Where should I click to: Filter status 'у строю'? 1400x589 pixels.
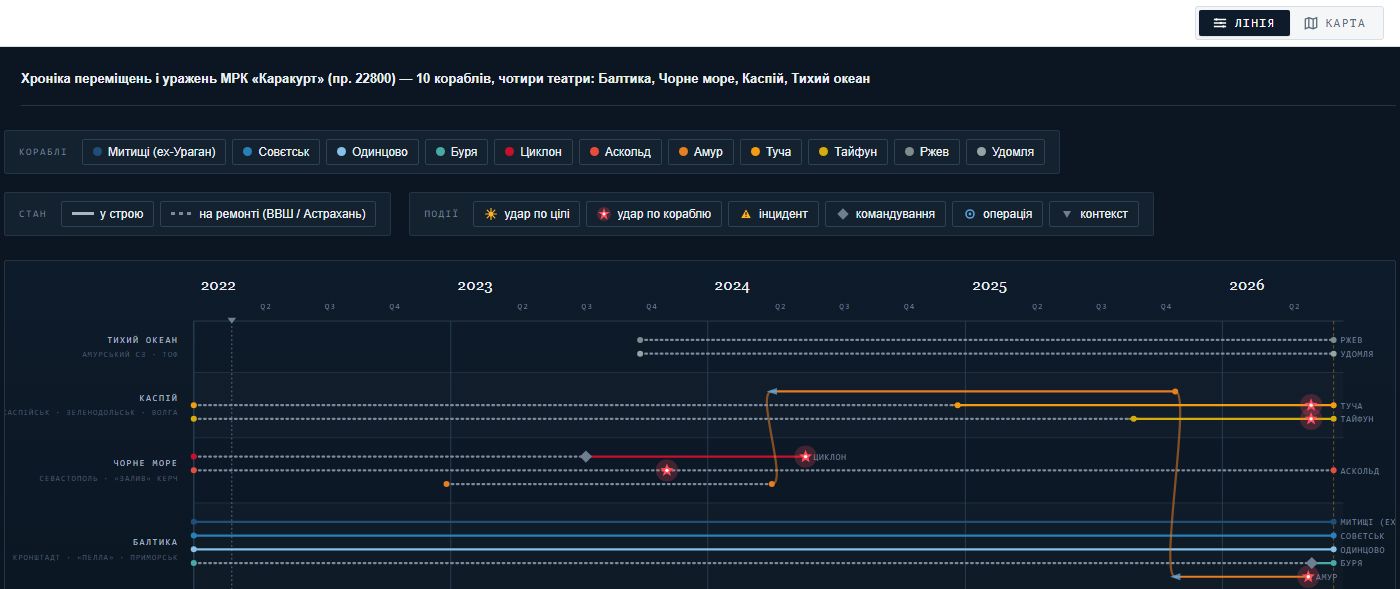click(107, 214)
